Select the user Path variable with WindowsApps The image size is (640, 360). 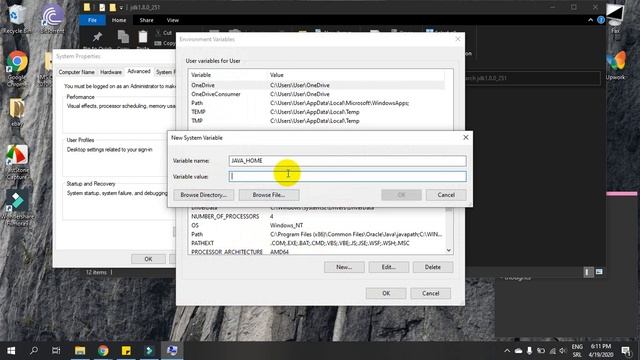(317, 103)
